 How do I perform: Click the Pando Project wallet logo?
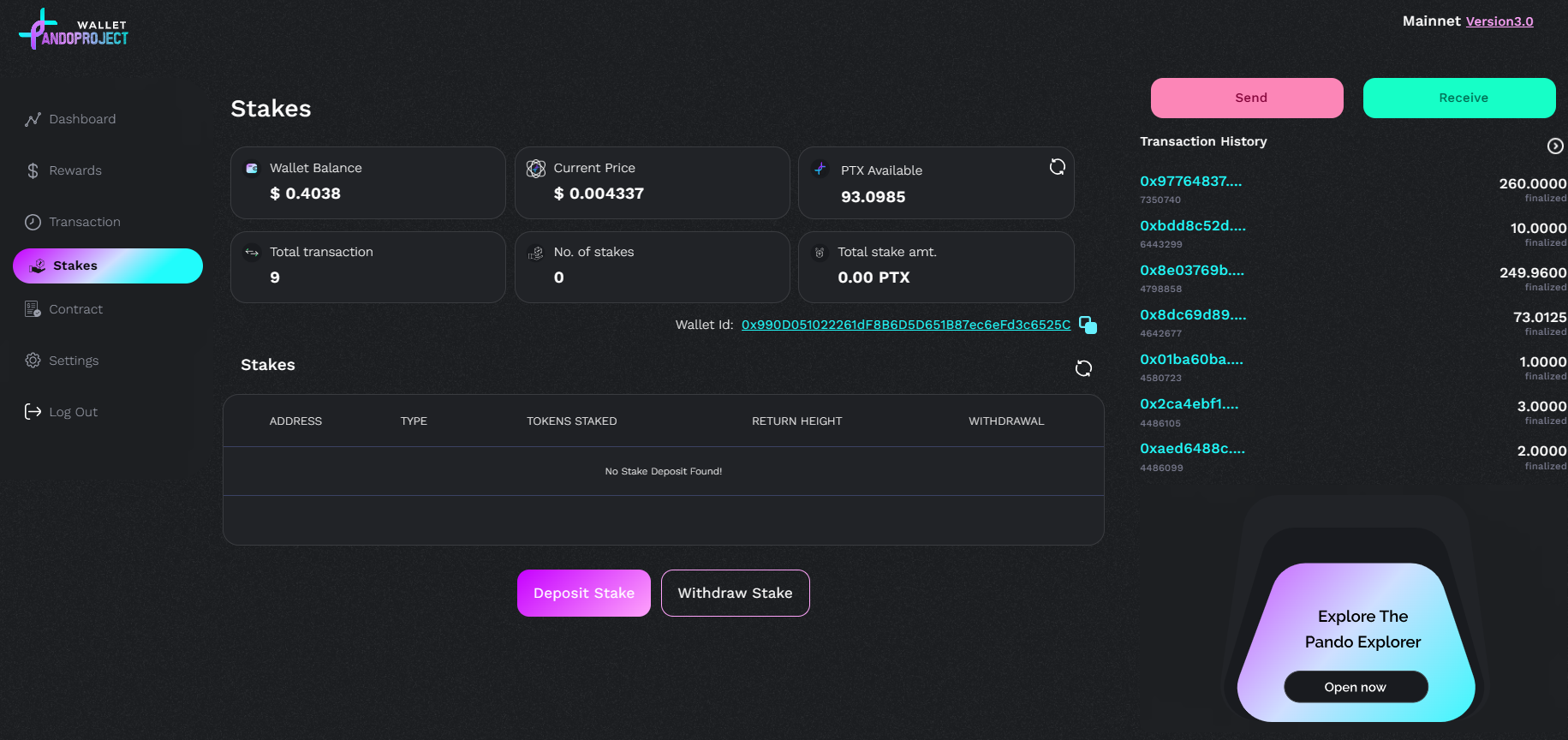pos(74,30)
